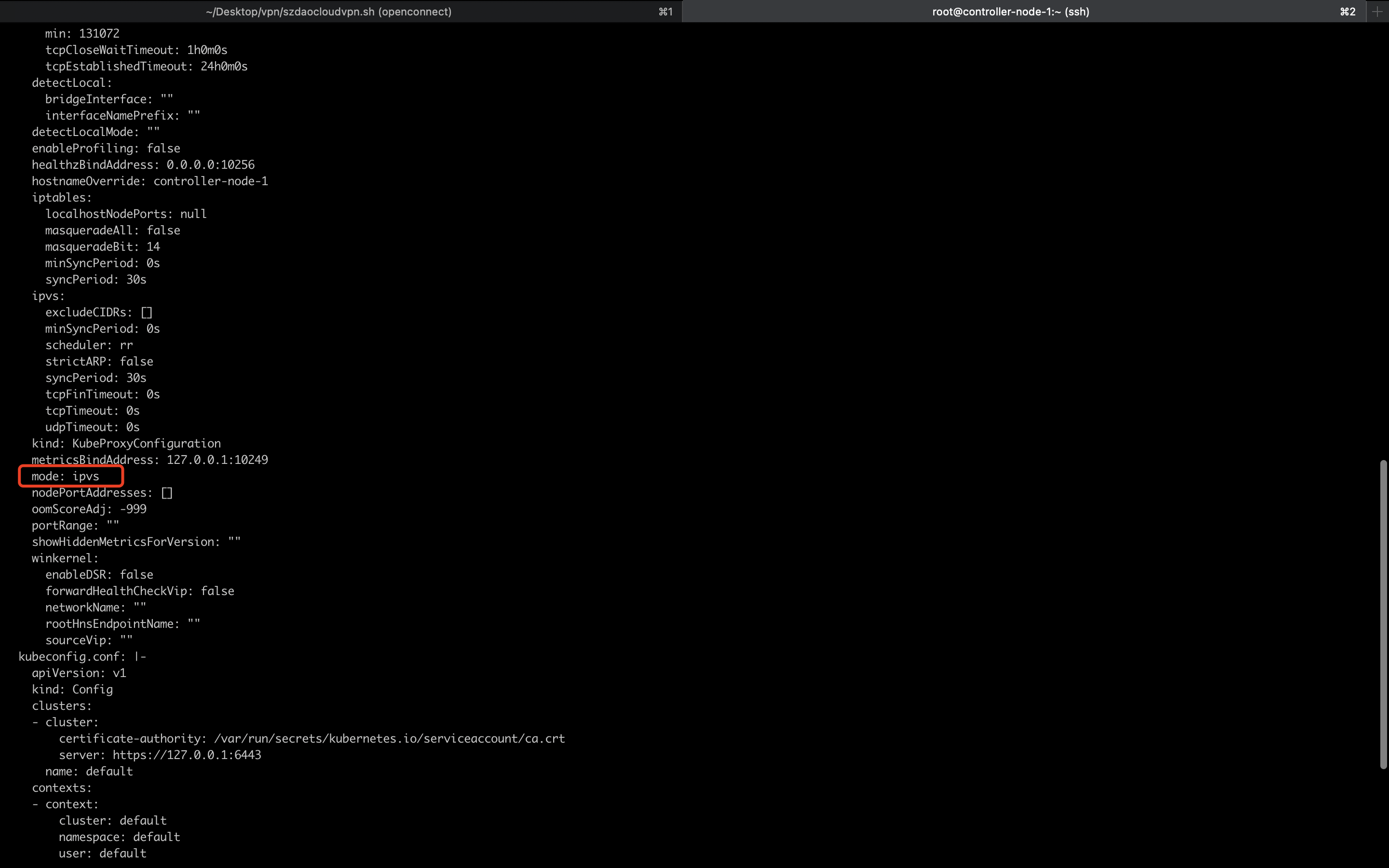Click 'masqueradeAll: false' line
The height and width of the screenshot is (868, 1389).
pyautogui.click(x=112, y=230)
